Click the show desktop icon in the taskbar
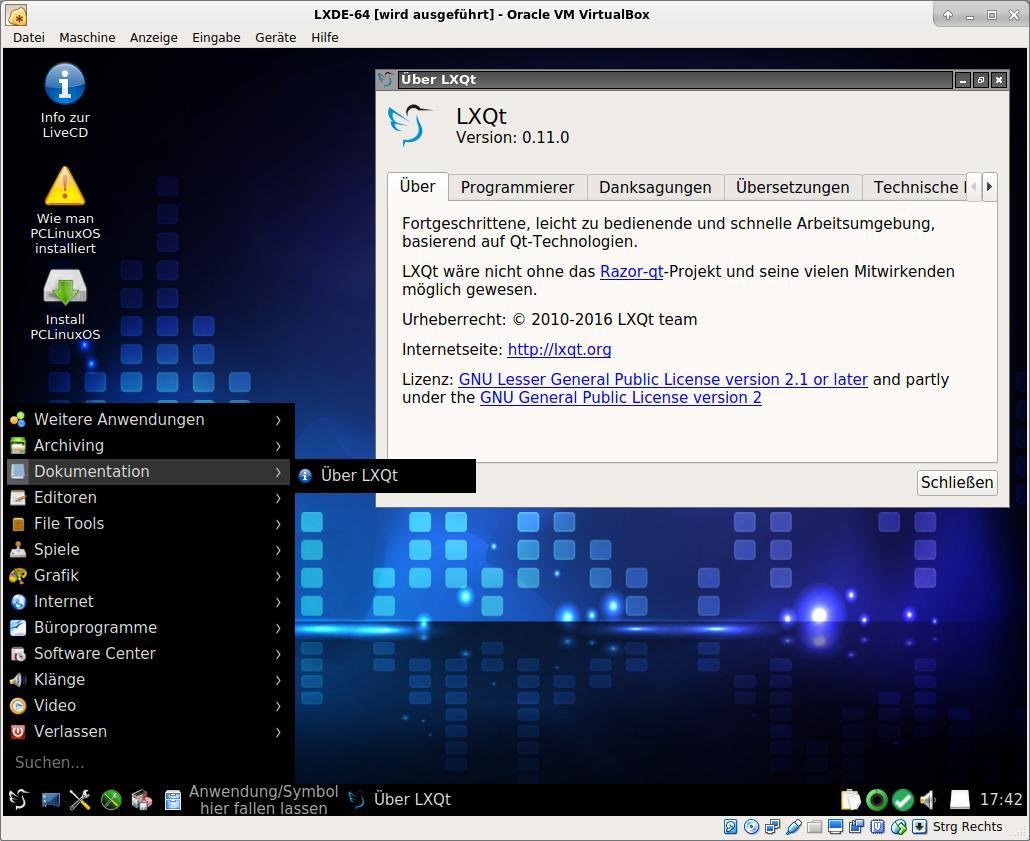Image resolution: width=1030 pixels, height=841 pixels. pos(51,800)
